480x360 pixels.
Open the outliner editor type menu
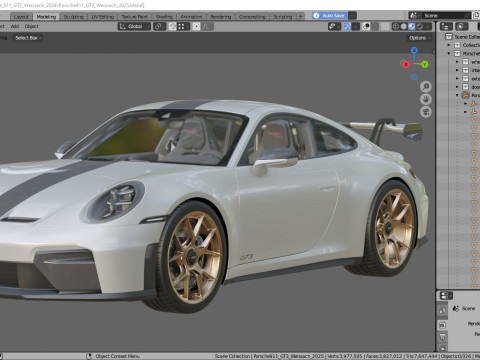(446, 26)
